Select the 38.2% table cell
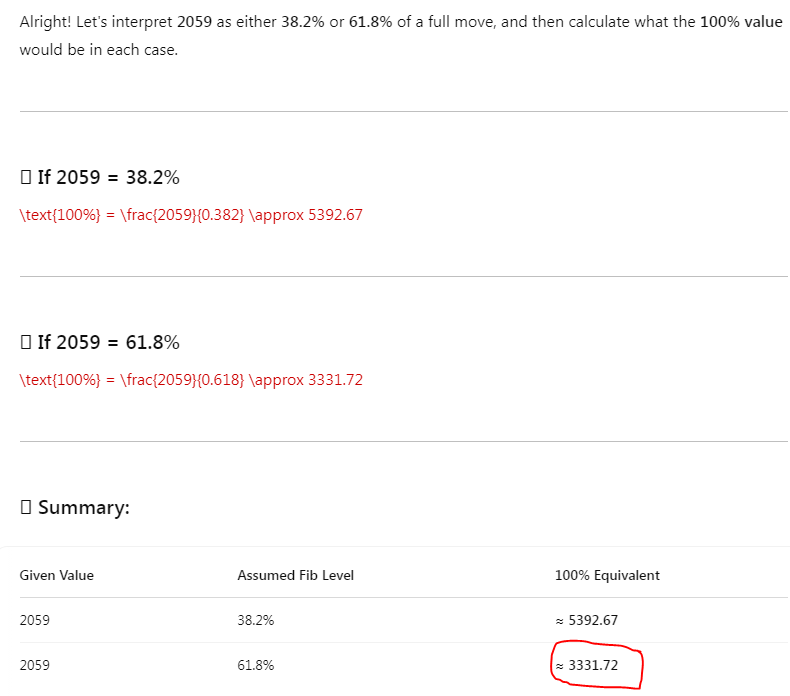This screenshot has height=696, width=790. click(x=255, y=620)
